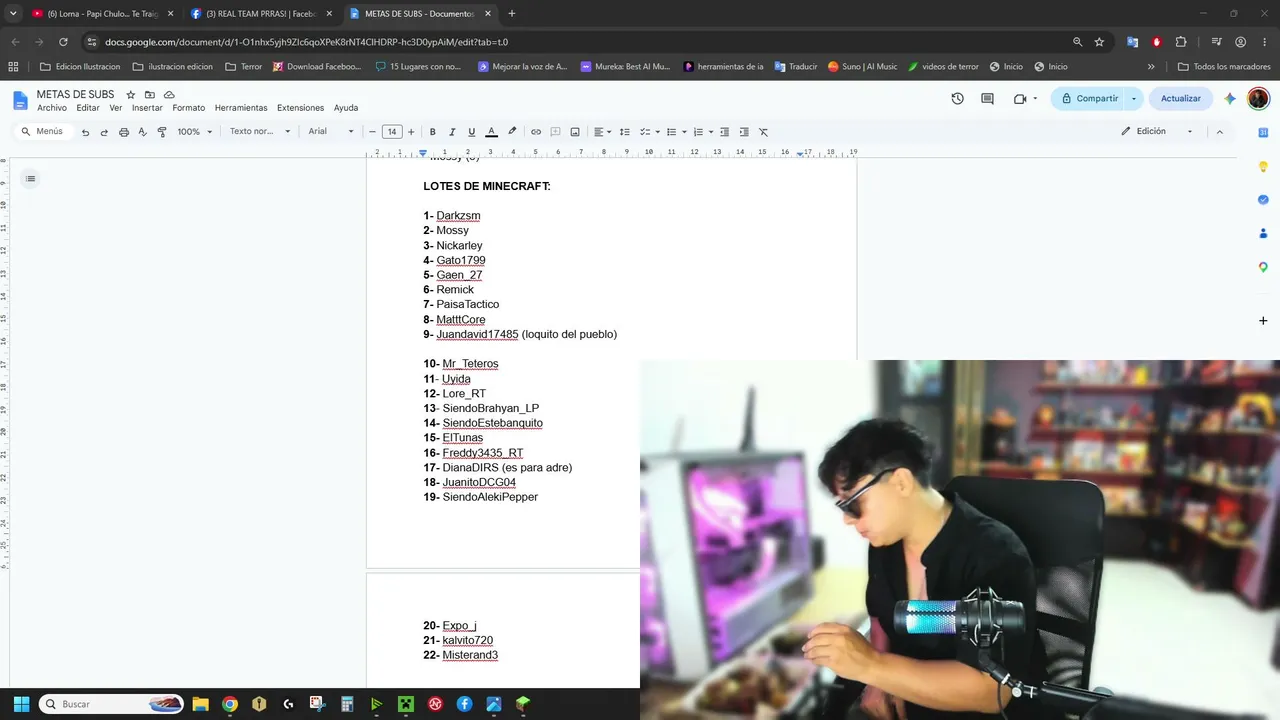
Task: Open the text alignment dropdown
Action: coord(601,132)
